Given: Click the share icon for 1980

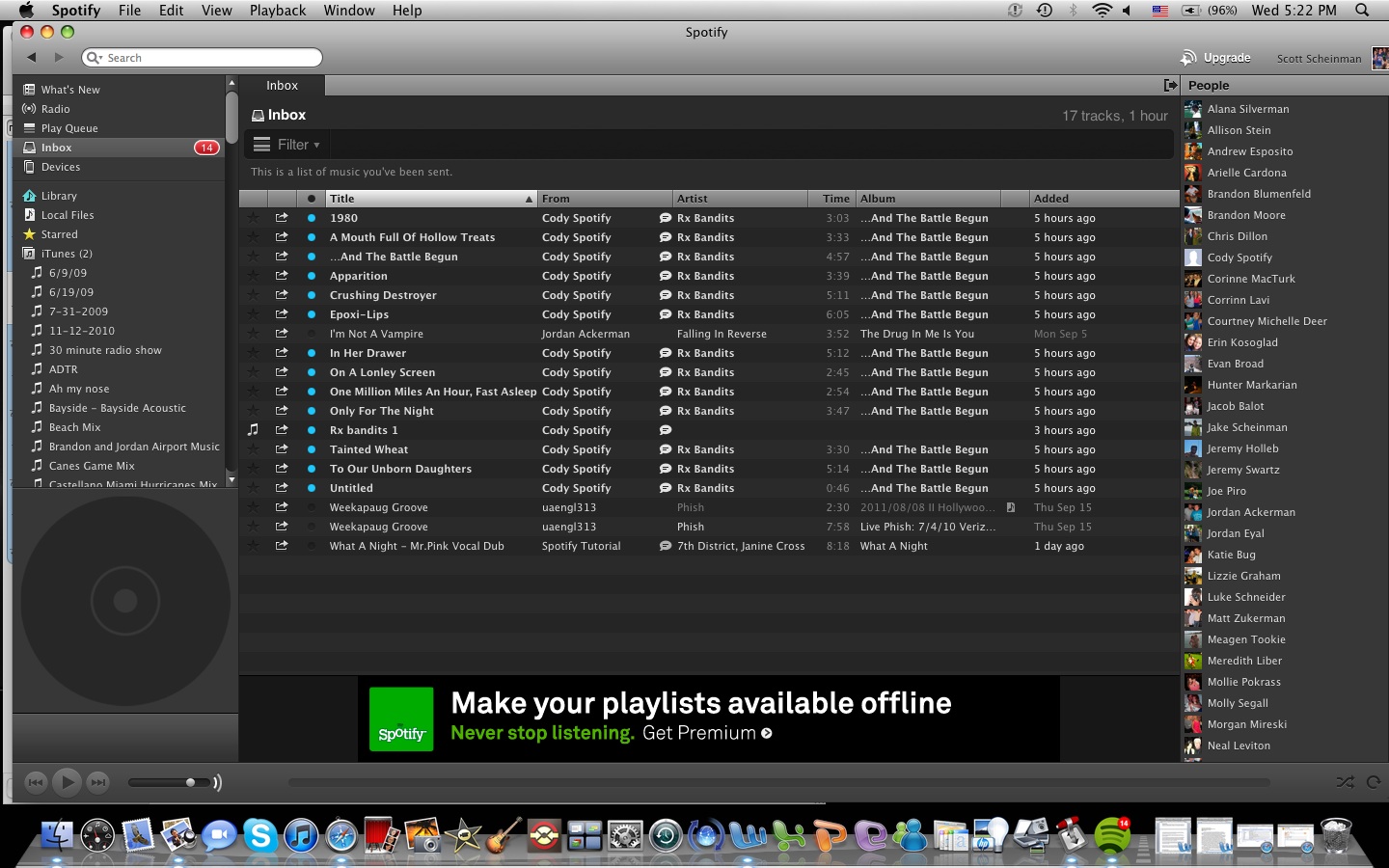Looking at the screenshot, I should pyautogui.click(x=282, y=218).
